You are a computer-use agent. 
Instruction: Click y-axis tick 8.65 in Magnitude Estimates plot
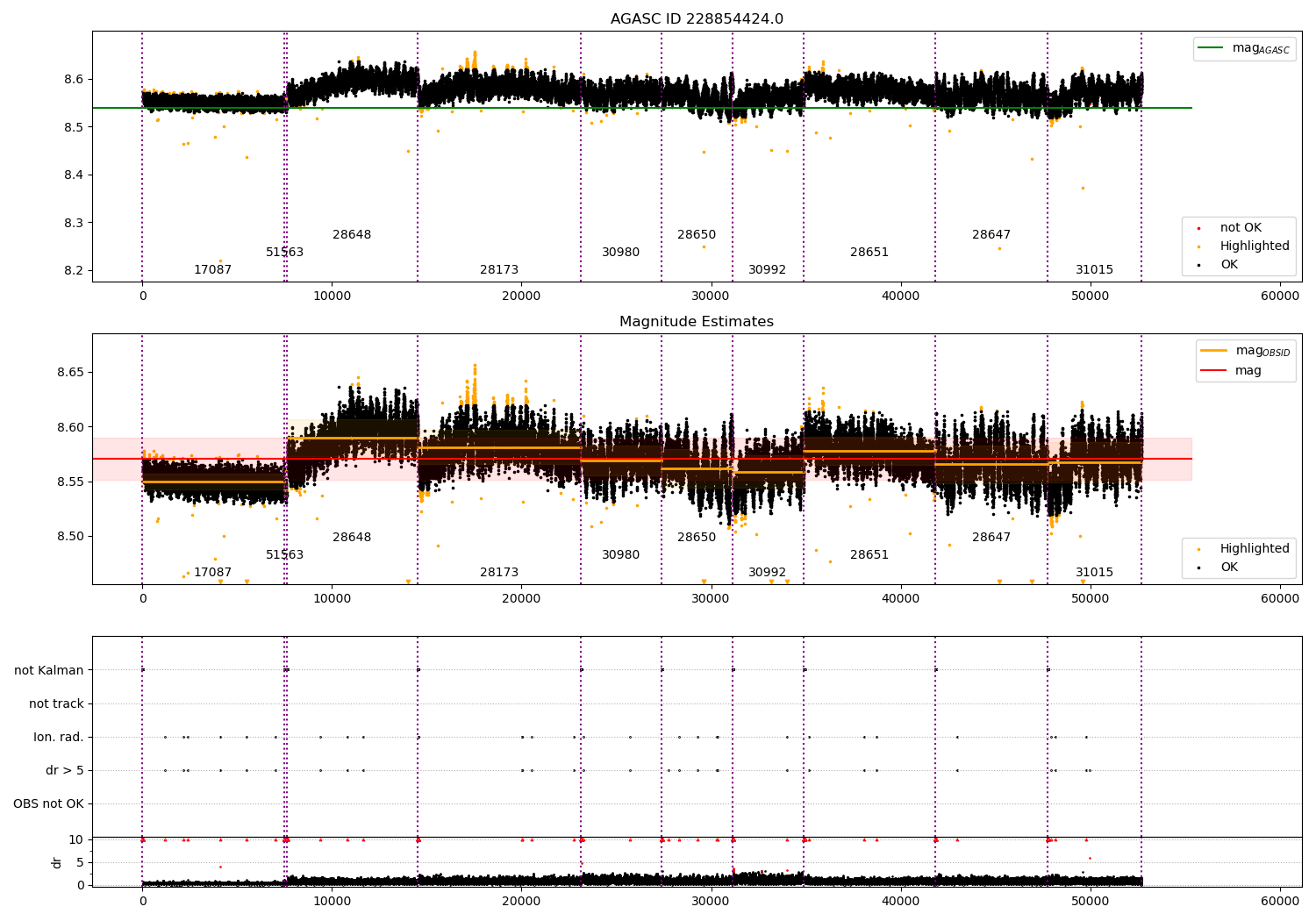pyautogui.click(x=70, y=373)
